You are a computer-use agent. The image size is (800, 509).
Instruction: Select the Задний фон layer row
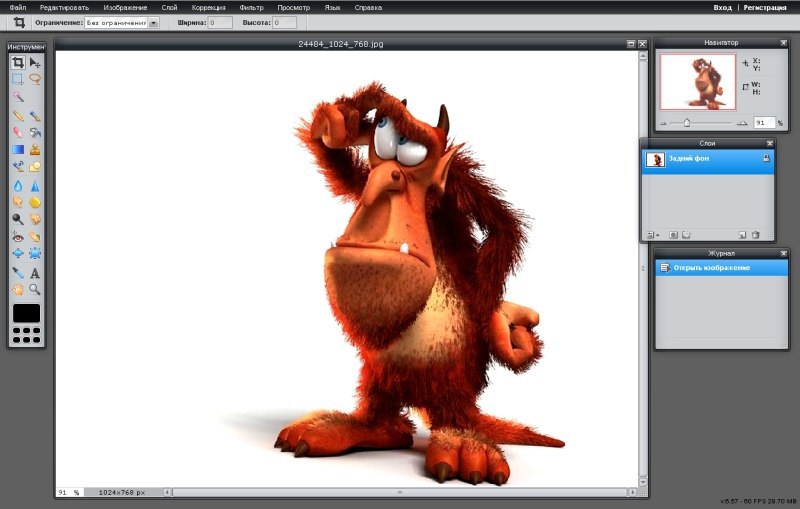coord(708,162)
